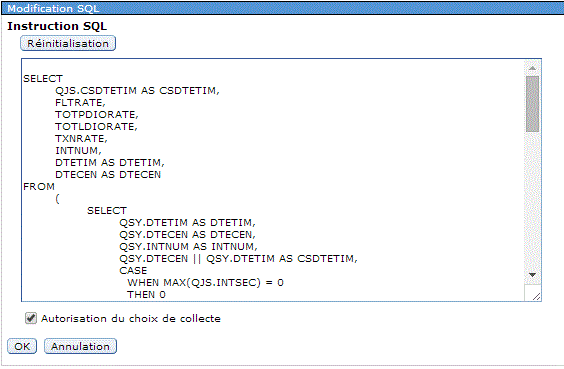This screenshot has height=369, width=564.
Task: Click the CASE keyword in the subquery
Action: (133, 270)
